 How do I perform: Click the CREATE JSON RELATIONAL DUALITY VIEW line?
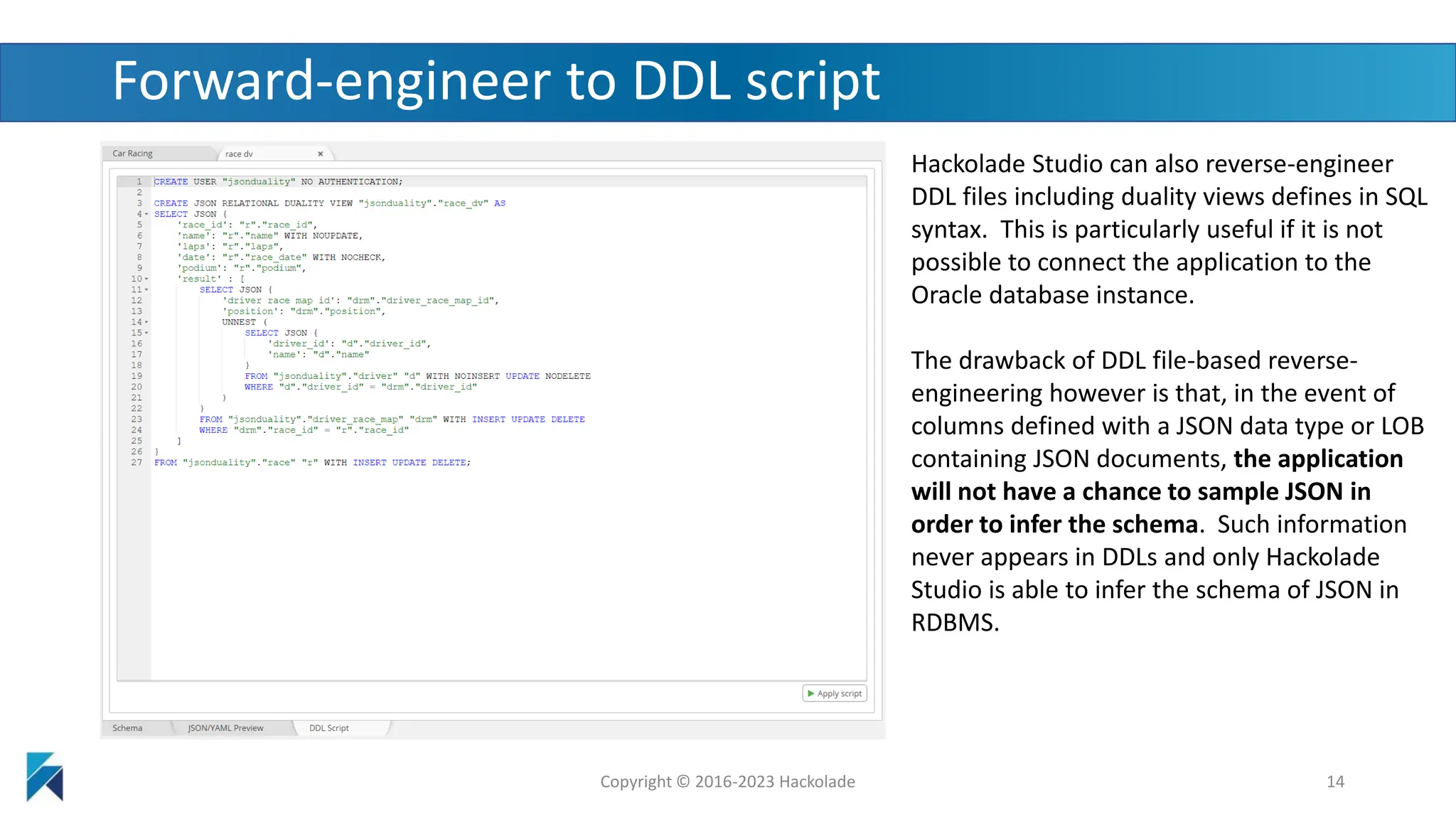[x=329, y=203]
